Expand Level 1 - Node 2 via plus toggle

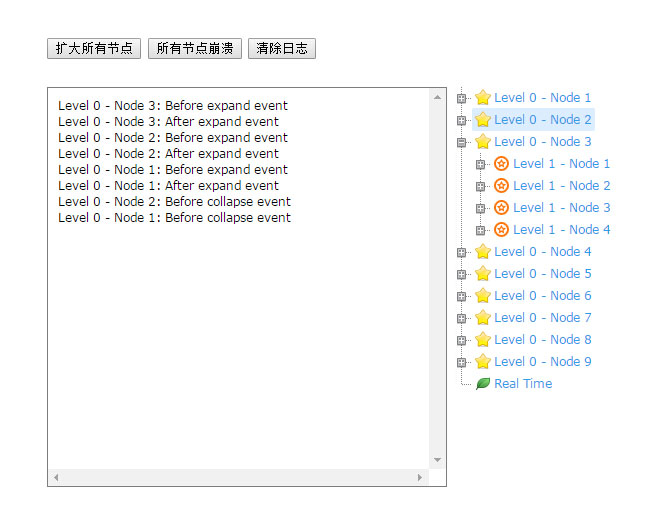tap(481, 186)
